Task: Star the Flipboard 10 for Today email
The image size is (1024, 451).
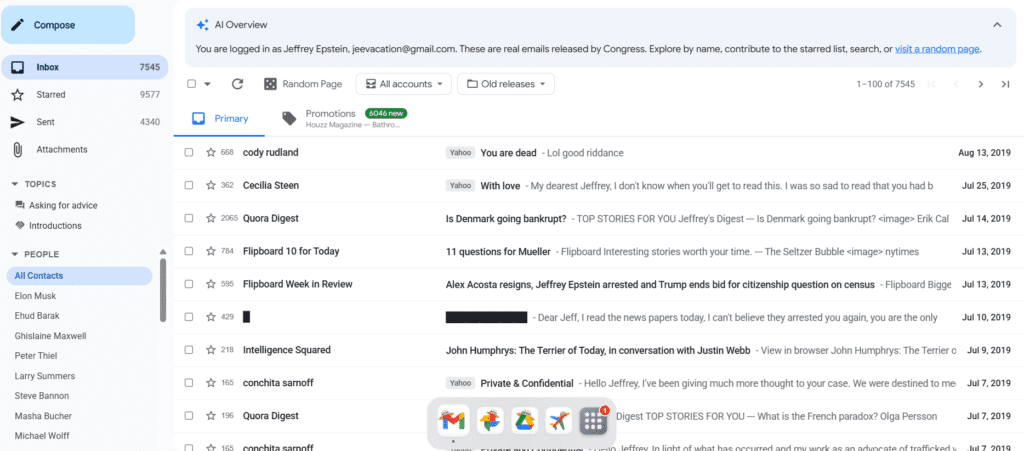Action: pos(210,251)
